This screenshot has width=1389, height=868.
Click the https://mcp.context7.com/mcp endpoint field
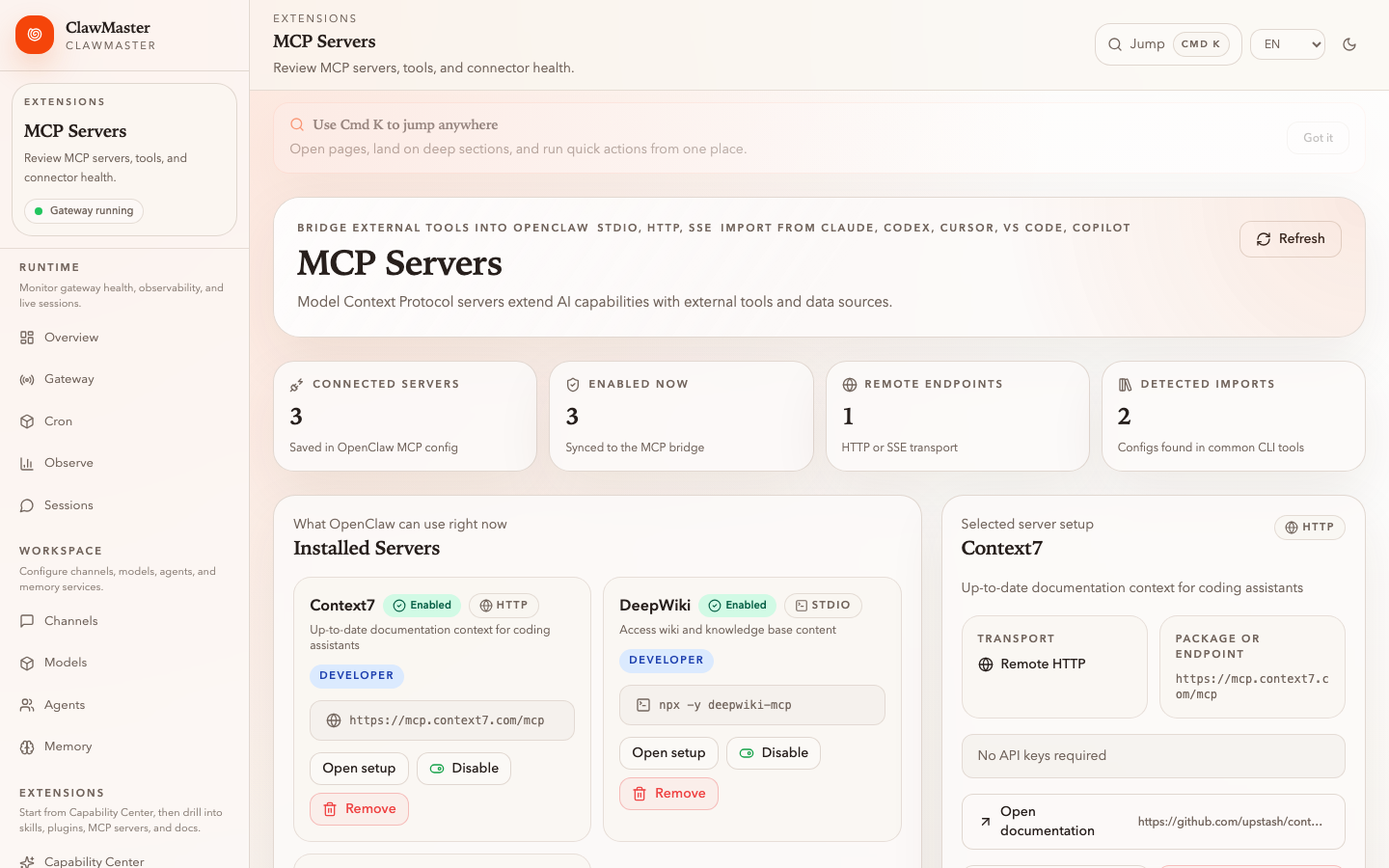click(442, 720)
